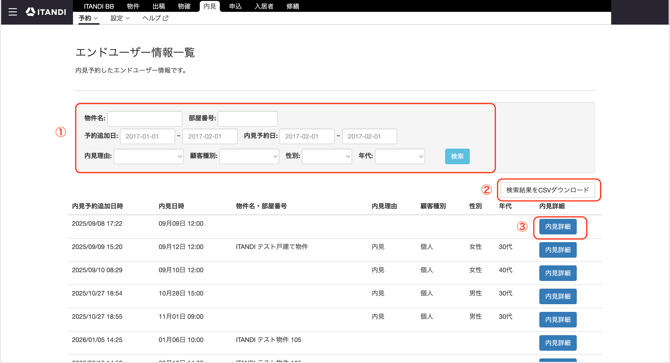The width and height of the screenshot is (670, 363).
Task: Open 内見詳細 for ITANDI テスト物件 105 row
Action: [x=558, y=343]
